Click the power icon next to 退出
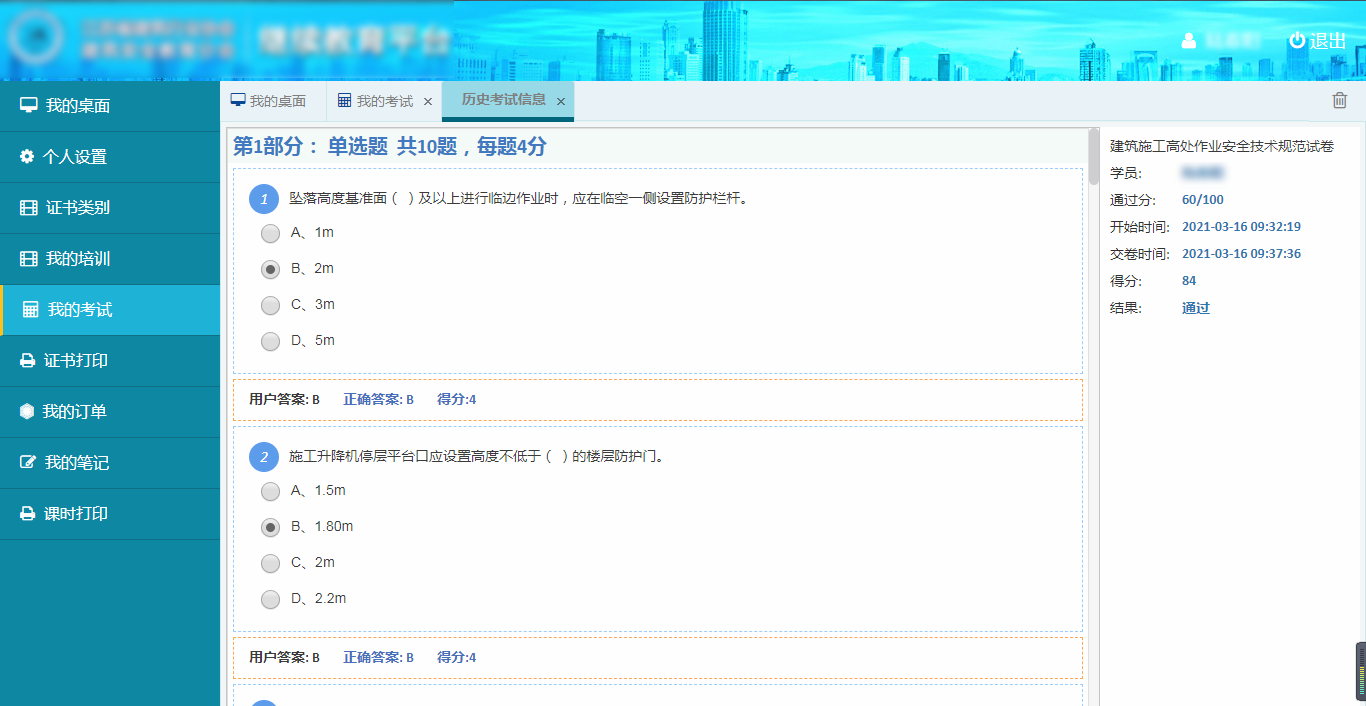 pos(1297,40)
